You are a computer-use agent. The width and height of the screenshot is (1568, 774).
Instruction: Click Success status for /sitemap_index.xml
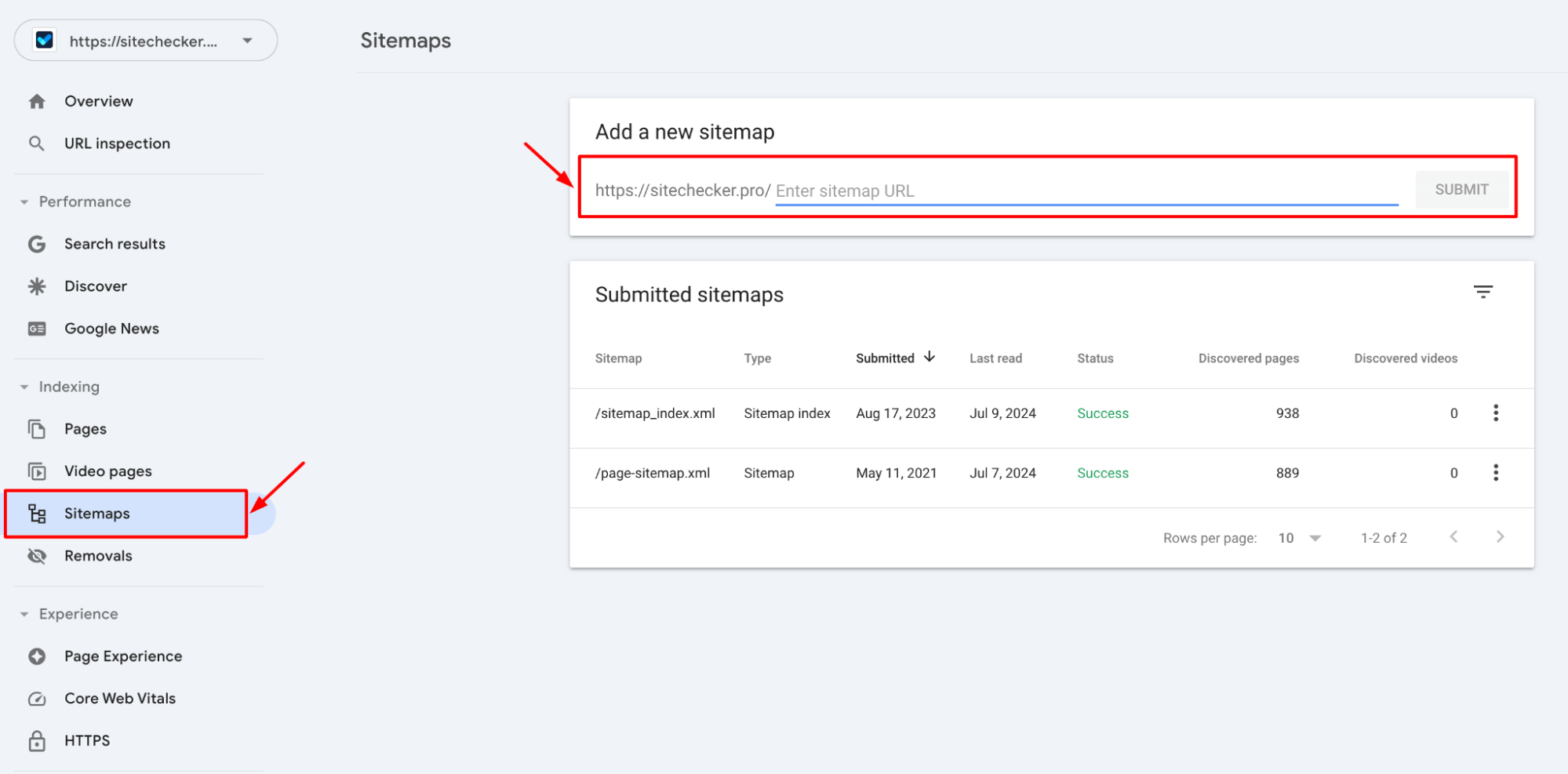(1102, 413)
